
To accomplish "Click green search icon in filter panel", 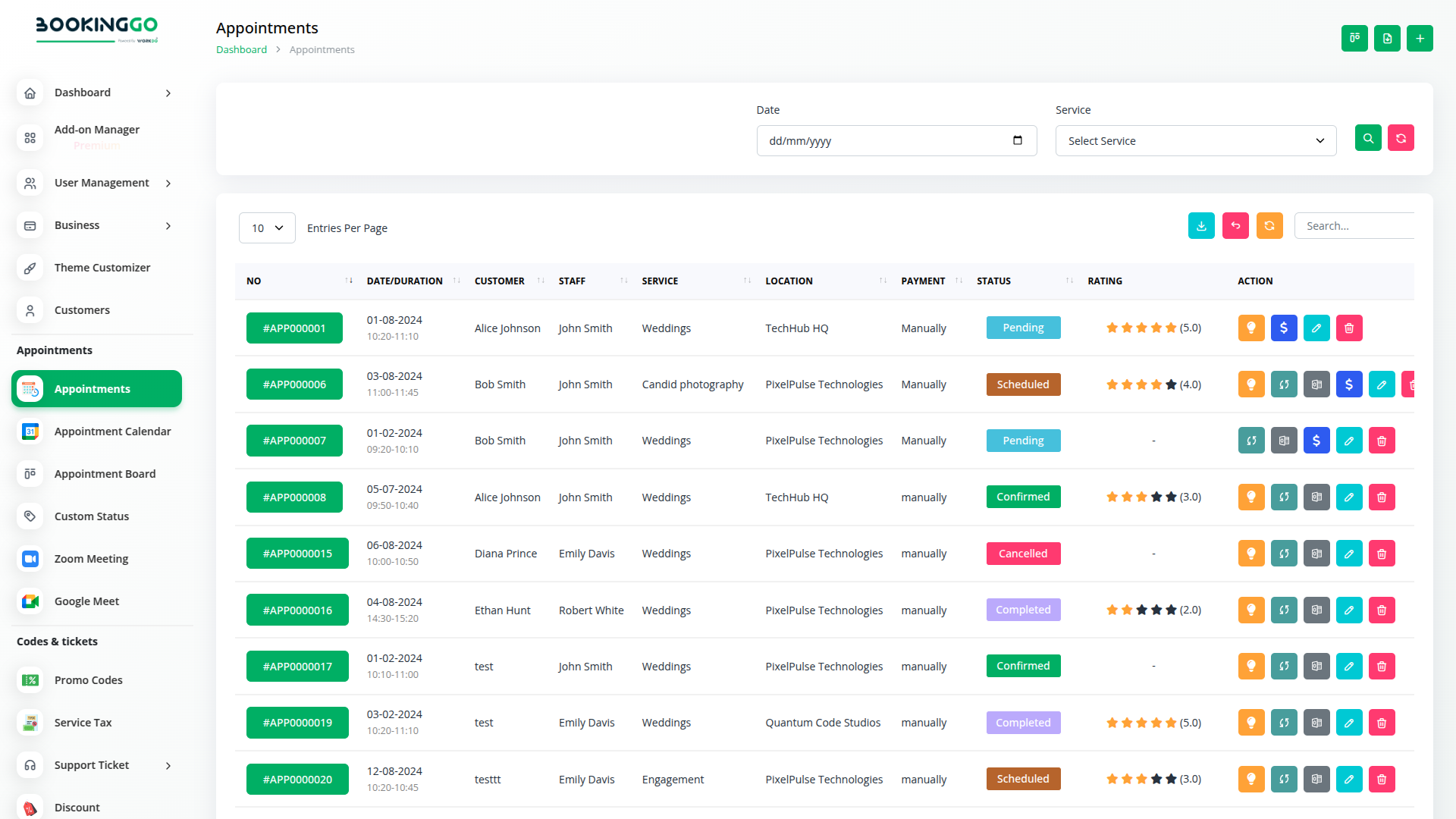I will pos(1368,138).
